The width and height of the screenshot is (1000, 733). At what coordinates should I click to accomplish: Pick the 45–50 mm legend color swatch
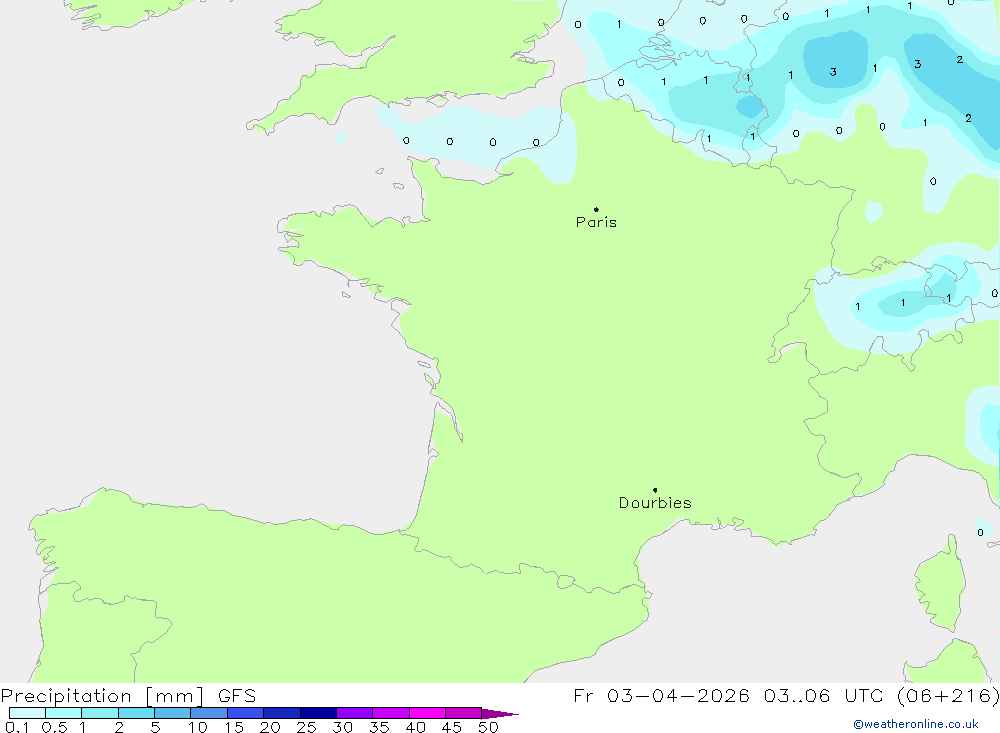point(464,713)
